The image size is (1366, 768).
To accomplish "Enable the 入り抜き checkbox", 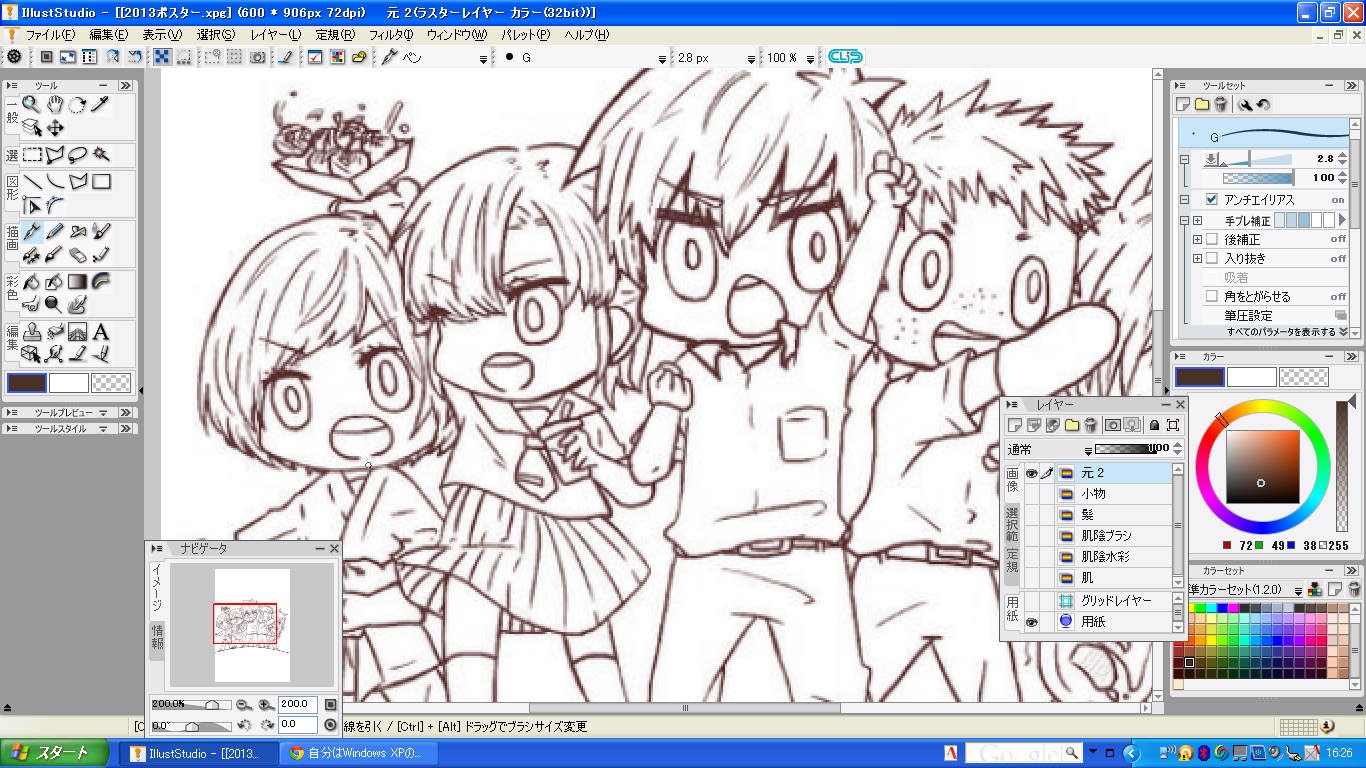I will coord(1212,259).
